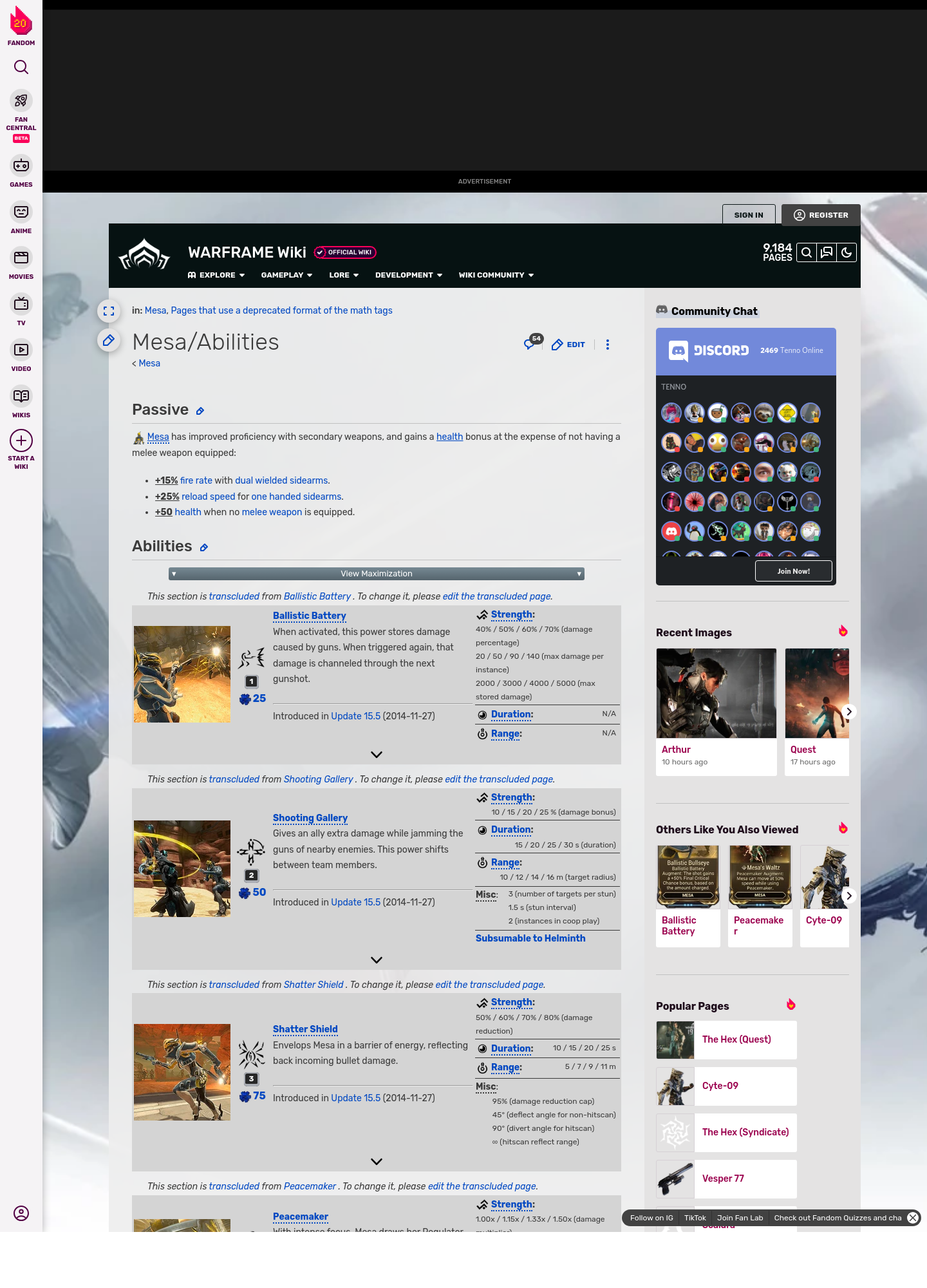Screen dimensions: 927x1288
Task: Go back to parent Mesa page link
Action: [x=149, y=363]
